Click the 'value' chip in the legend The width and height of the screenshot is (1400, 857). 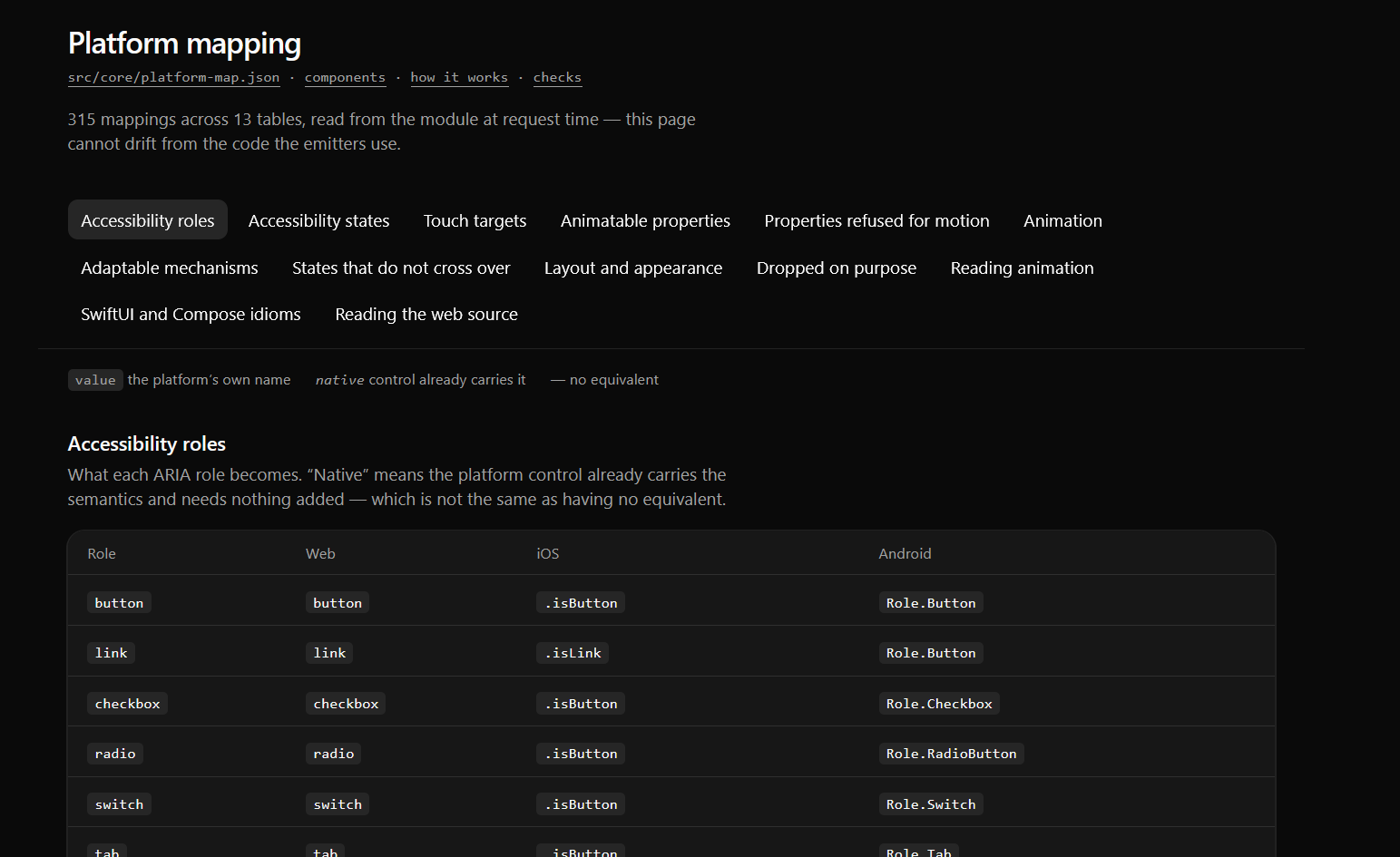tap(95, 380)
